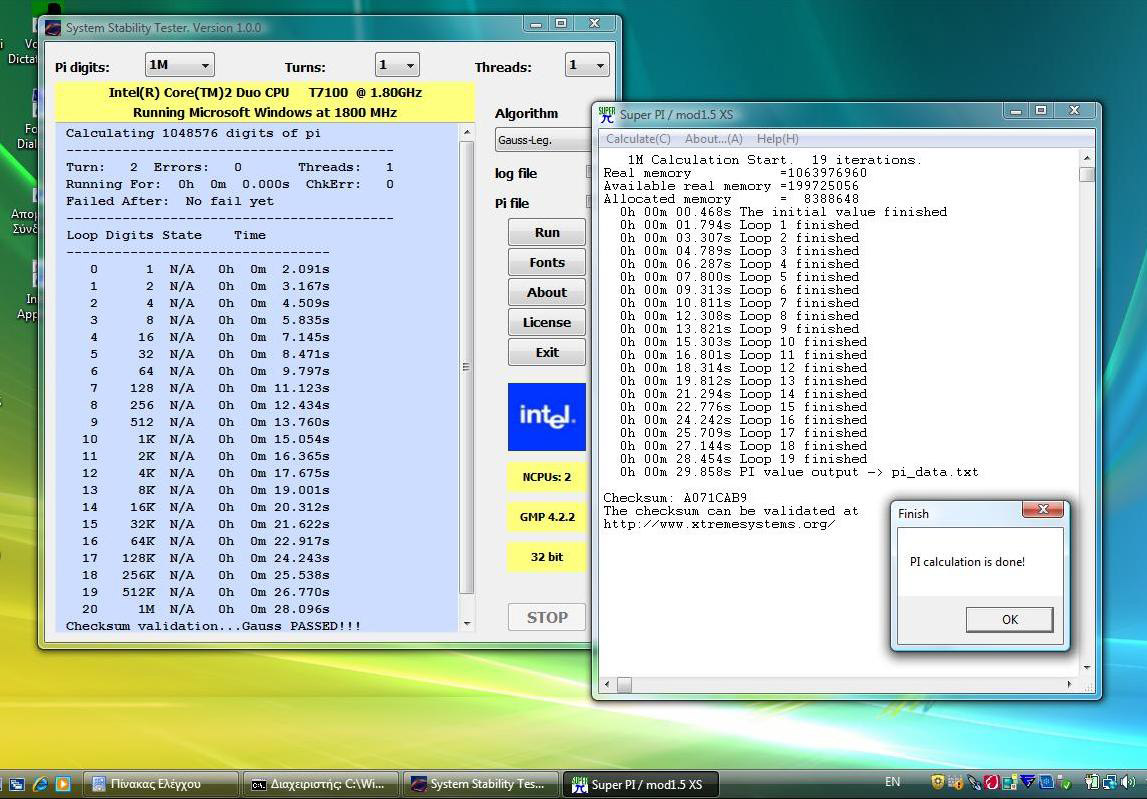Click the Fonts button
The image size is (1147, 799).
coord(547,263)
